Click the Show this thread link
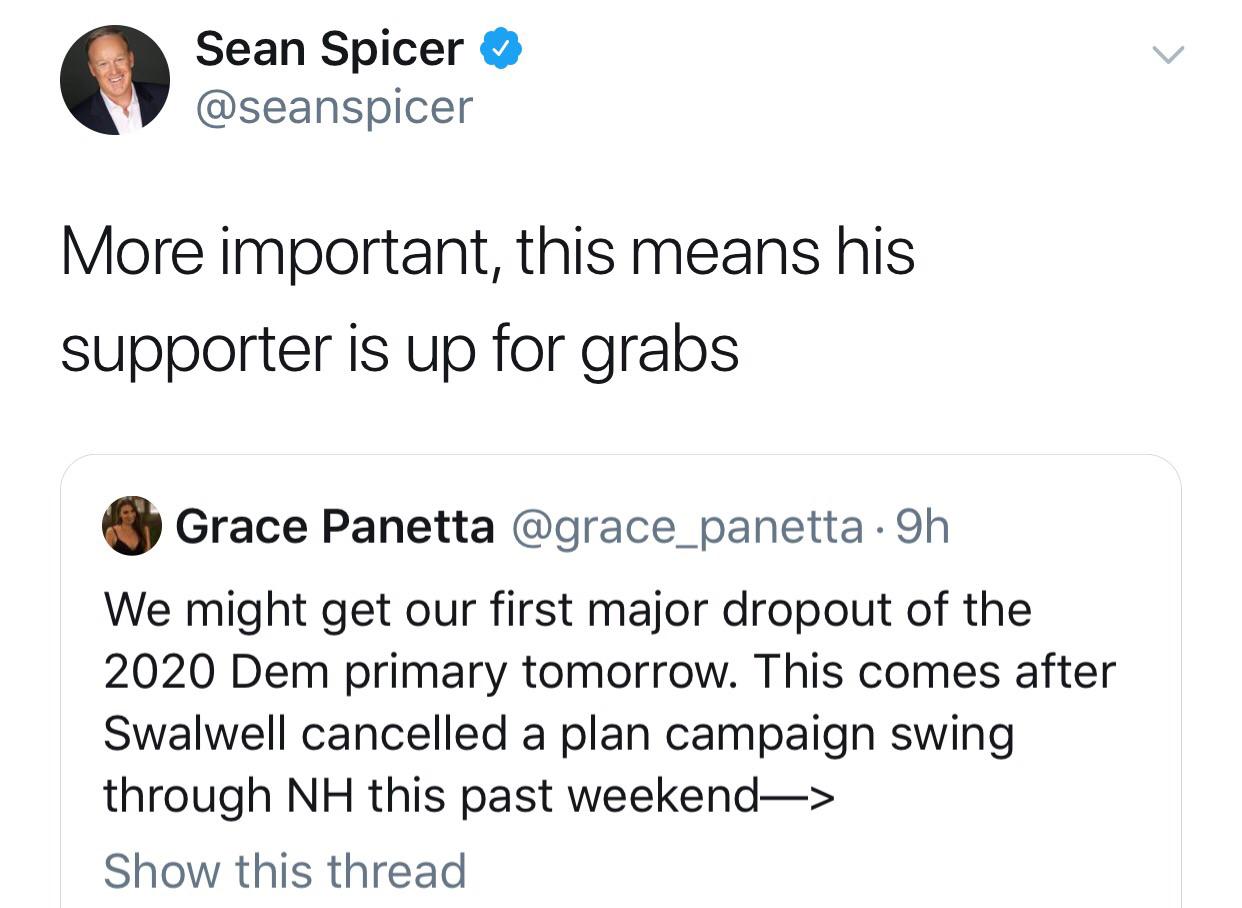Image resolution: width=1242 pixels, height=908 pixels. pyautogui.click(x=285, y=870)
